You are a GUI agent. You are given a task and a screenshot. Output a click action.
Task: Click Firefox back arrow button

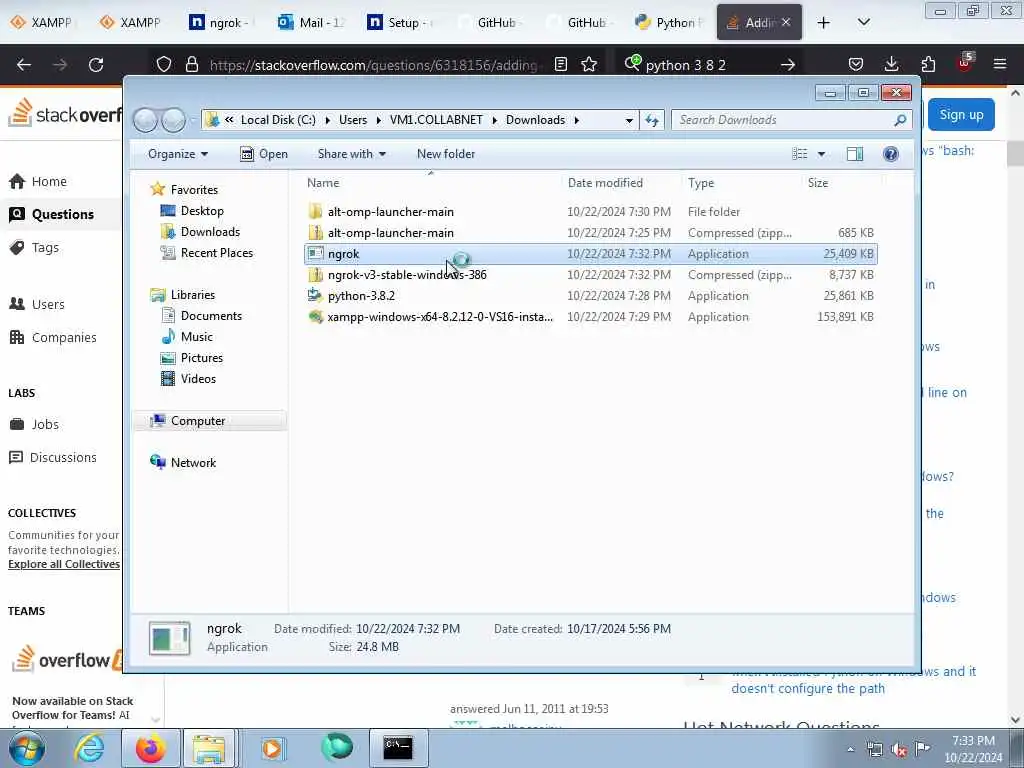tap(24, 65)
